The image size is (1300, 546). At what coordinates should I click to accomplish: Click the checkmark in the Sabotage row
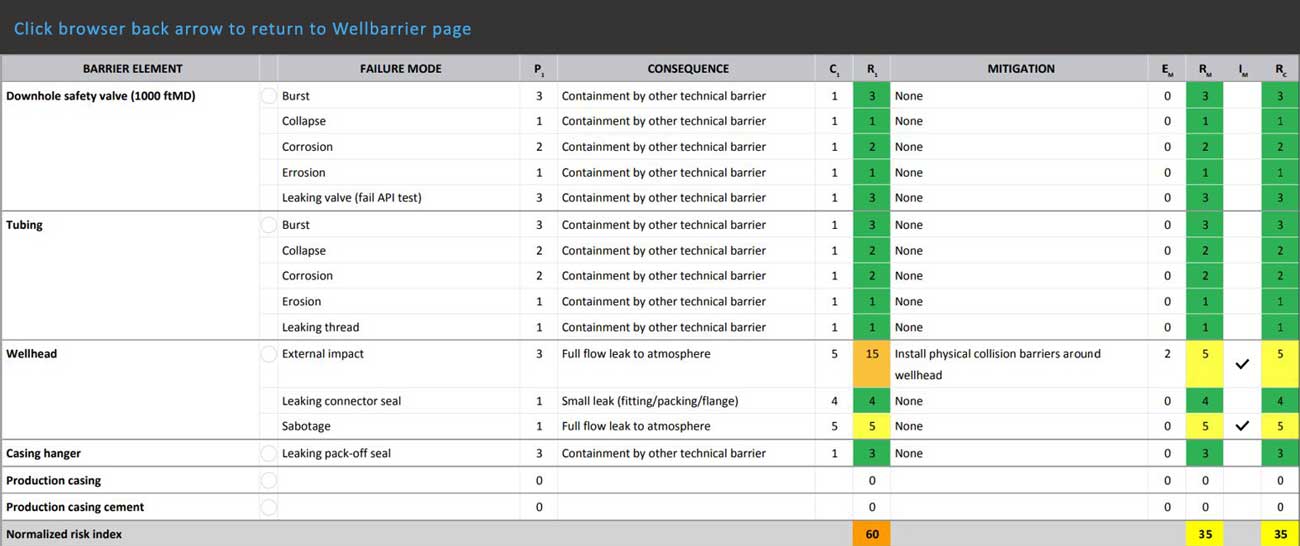(x=1242, y=426)
